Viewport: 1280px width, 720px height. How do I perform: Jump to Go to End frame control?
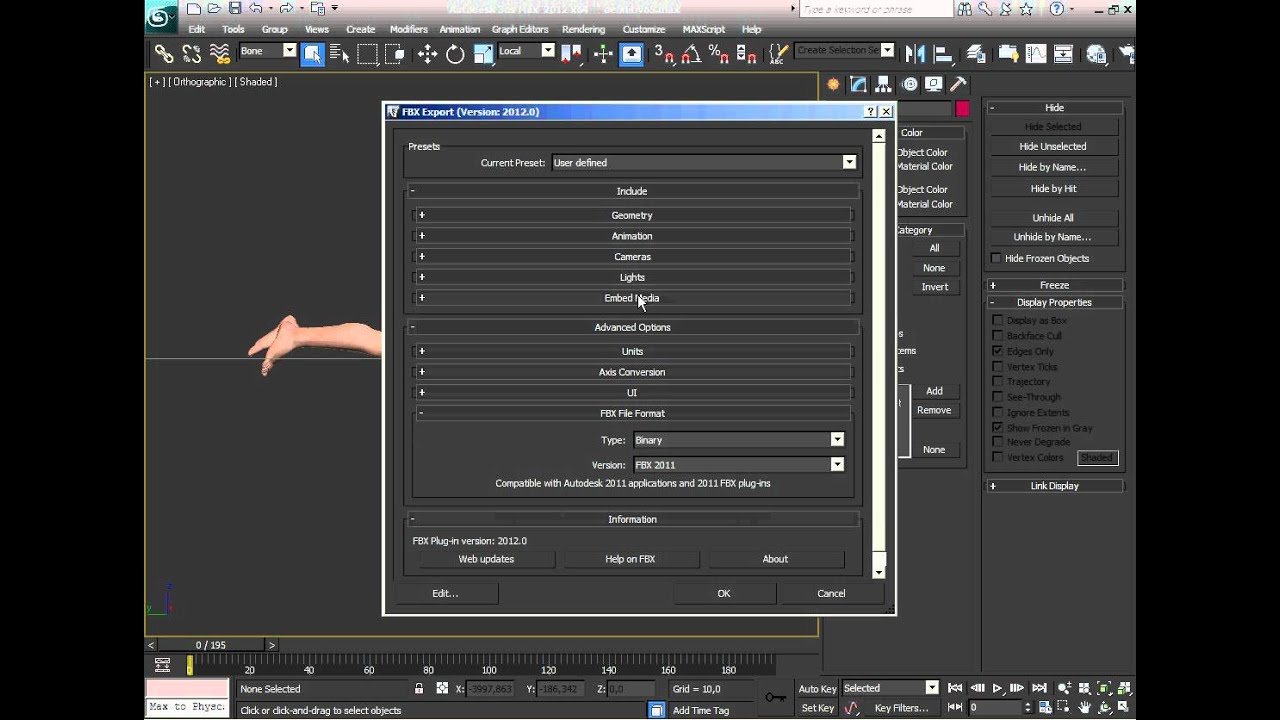tap(1039, 688)
